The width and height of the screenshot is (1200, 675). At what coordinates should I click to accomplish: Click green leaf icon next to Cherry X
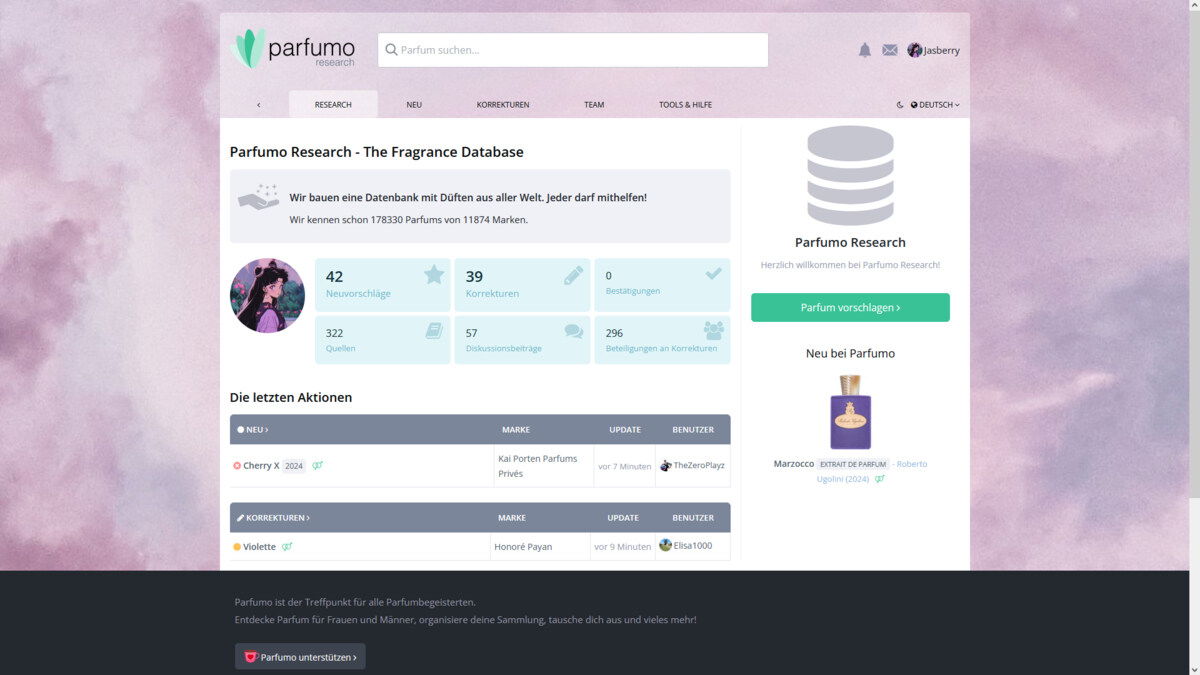[317, 466]
